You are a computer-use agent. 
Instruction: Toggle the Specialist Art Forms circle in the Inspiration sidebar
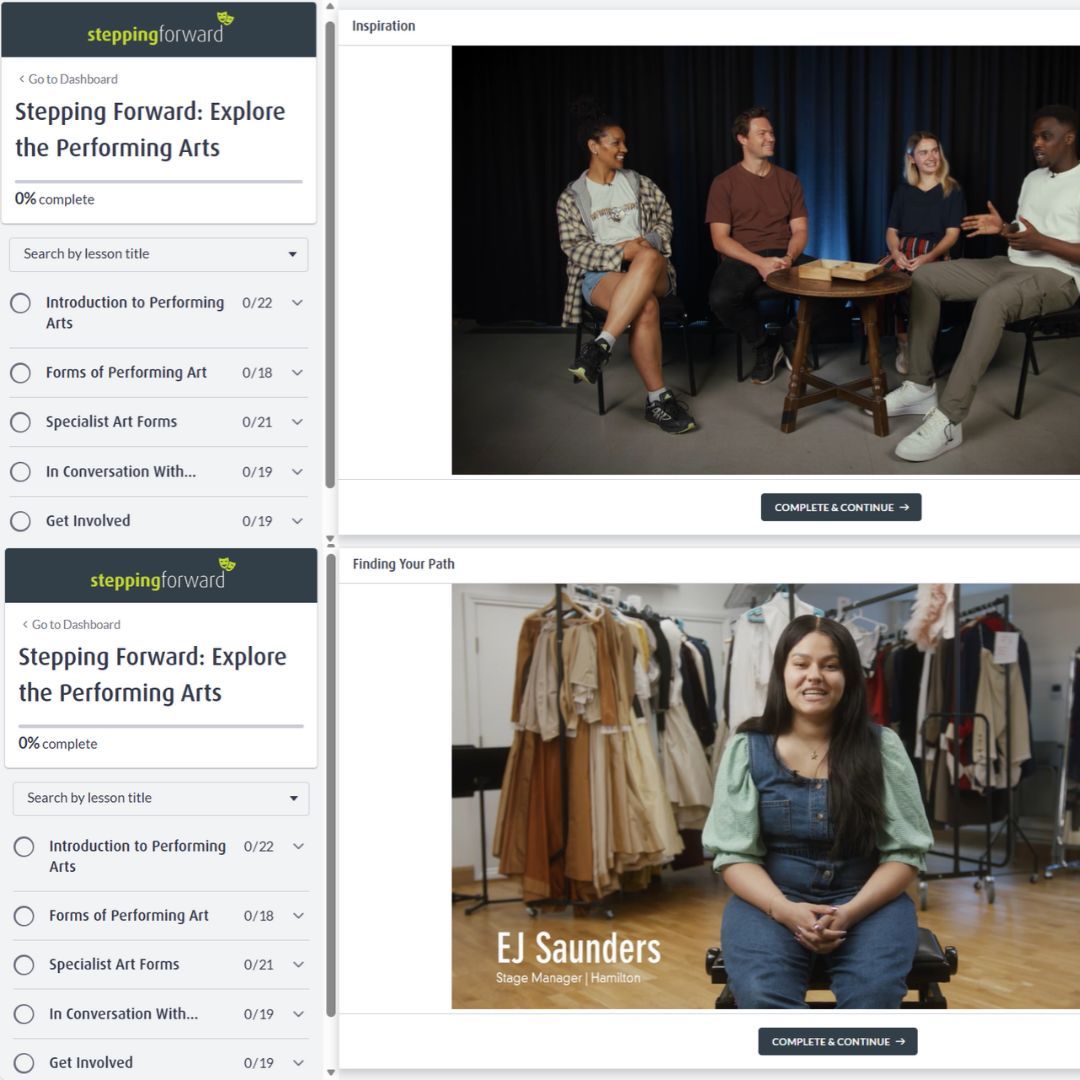[21, 422]
